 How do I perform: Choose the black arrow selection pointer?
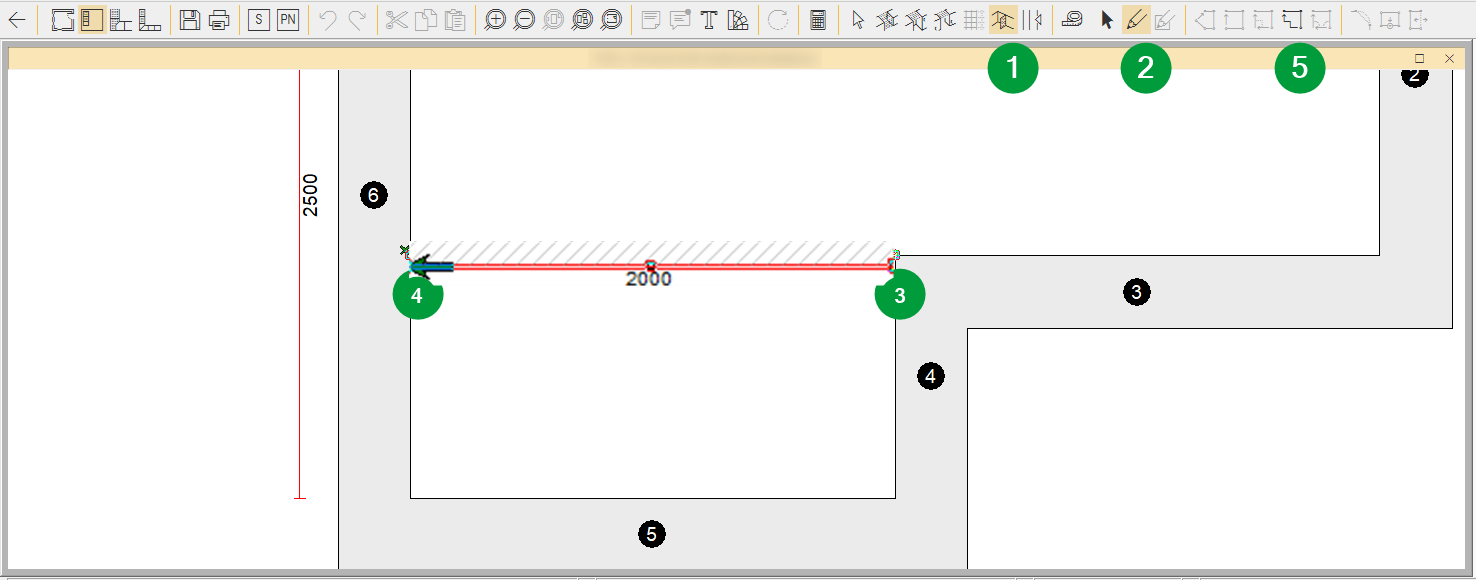(1106, 19)
